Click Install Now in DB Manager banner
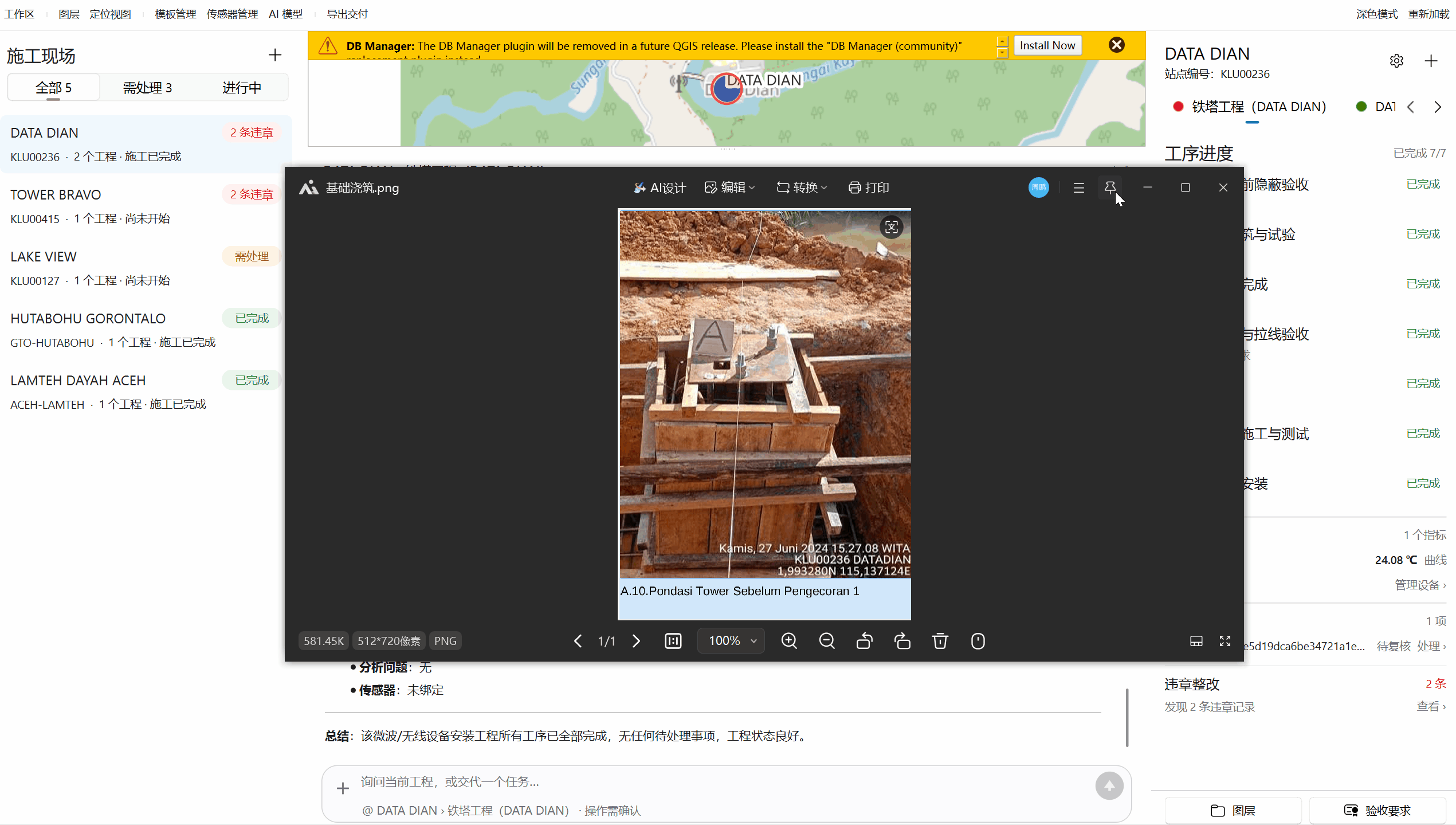 coord(1047,45)
